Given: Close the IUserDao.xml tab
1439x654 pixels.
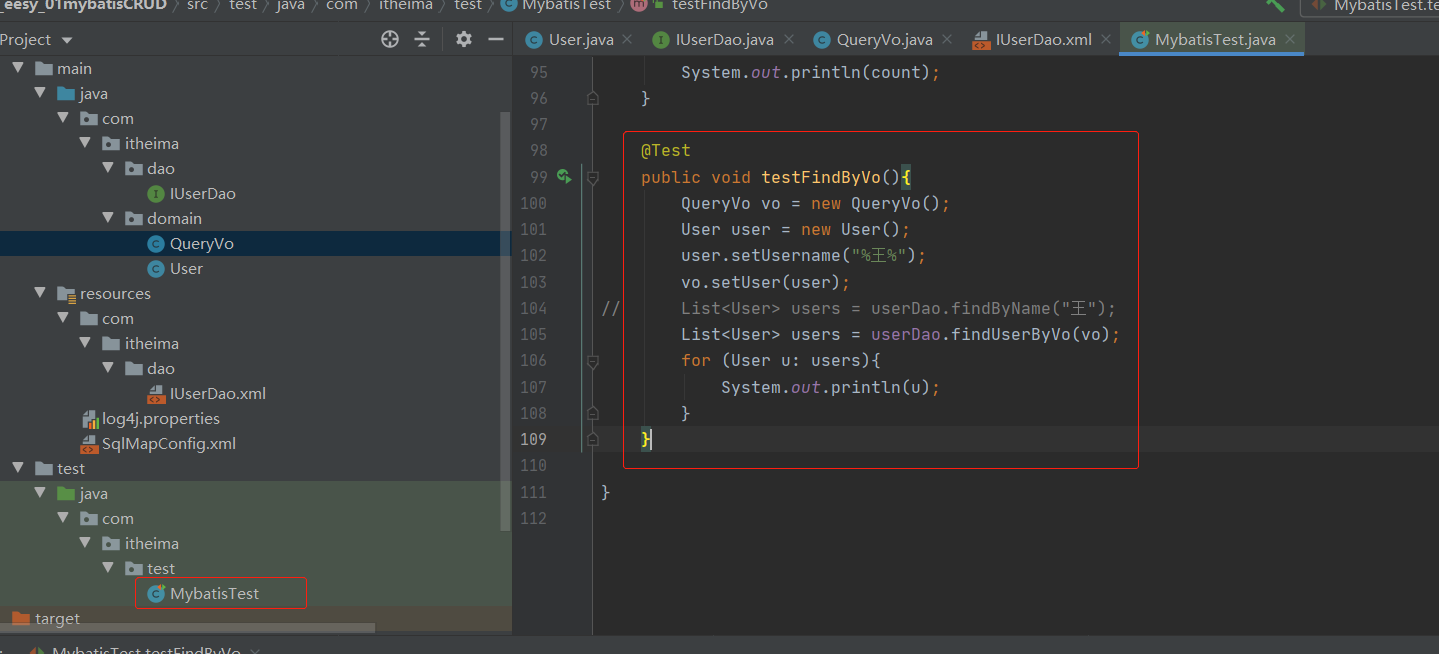Looking at the screenshot, I should 1106,39.
